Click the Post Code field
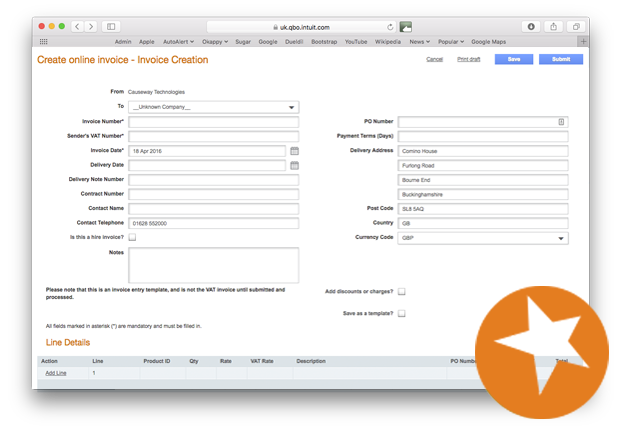Image resolution: width=621 pixels, height=428 pixels. pos(483,209)
